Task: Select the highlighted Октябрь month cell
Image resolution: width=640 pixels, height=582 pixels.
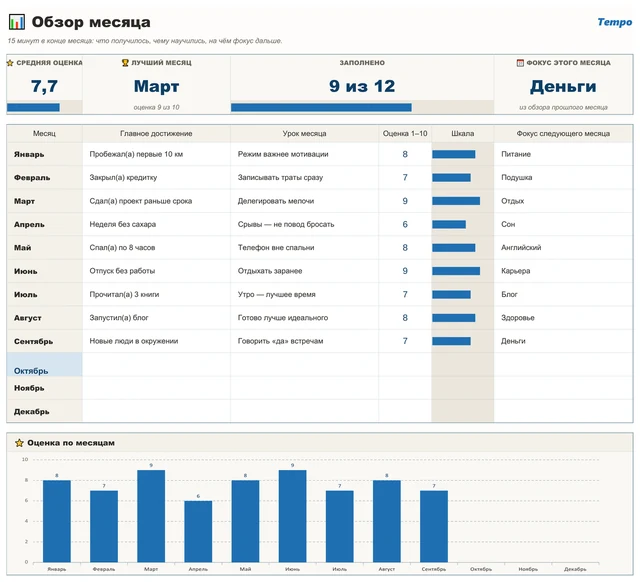Action: coord(44,364)
